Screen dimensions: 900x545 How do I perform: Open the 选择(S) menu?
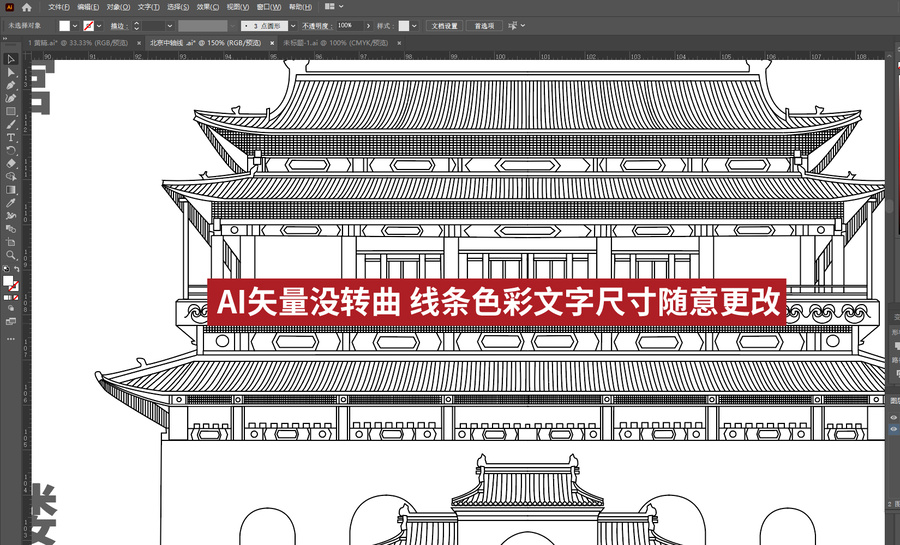[x=178, y=7]
